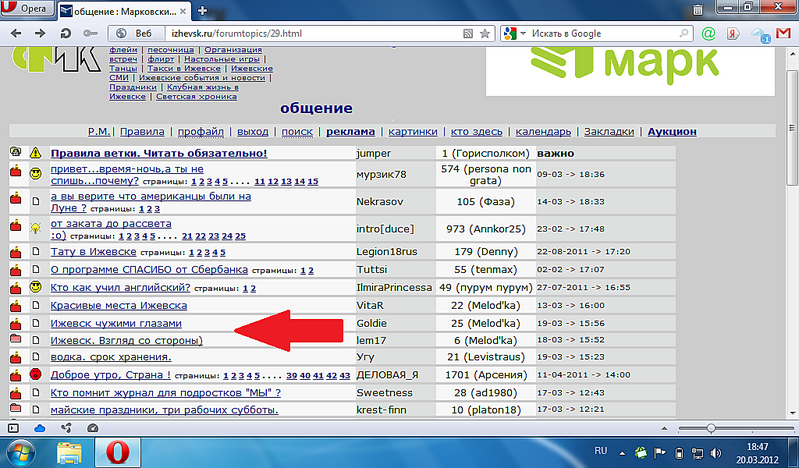Open a new browser tab
Image resolution: width=799 pixels, height=468 pixels.
point(203,12)
